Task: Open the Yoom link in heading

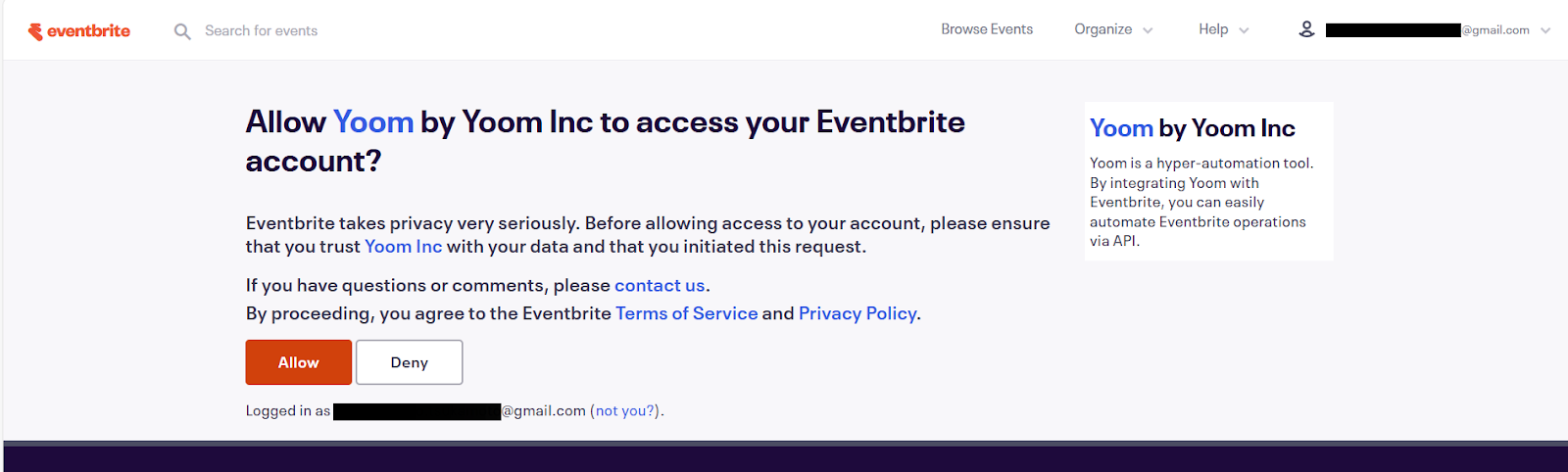Action: coord(373,121)
